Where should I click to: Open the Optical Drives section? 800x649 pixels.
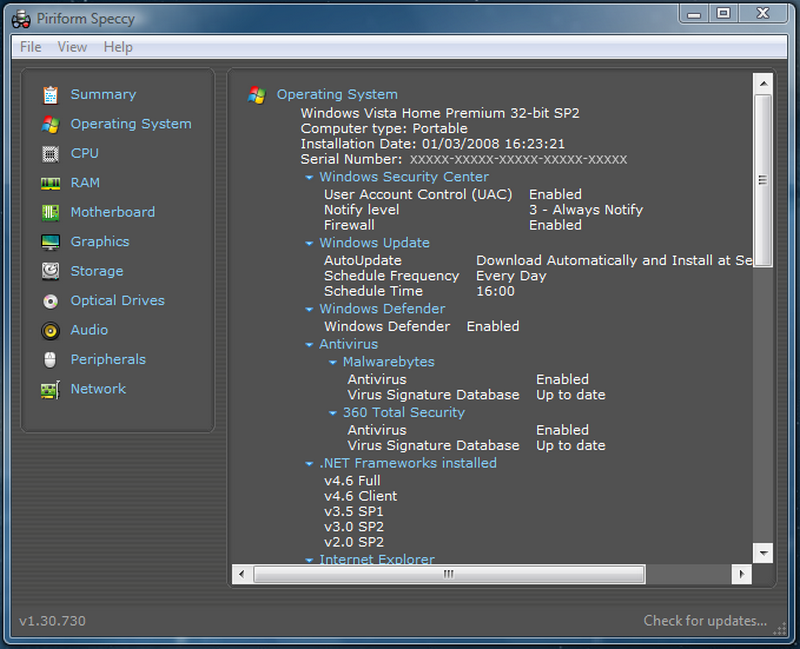click(118, 301)
